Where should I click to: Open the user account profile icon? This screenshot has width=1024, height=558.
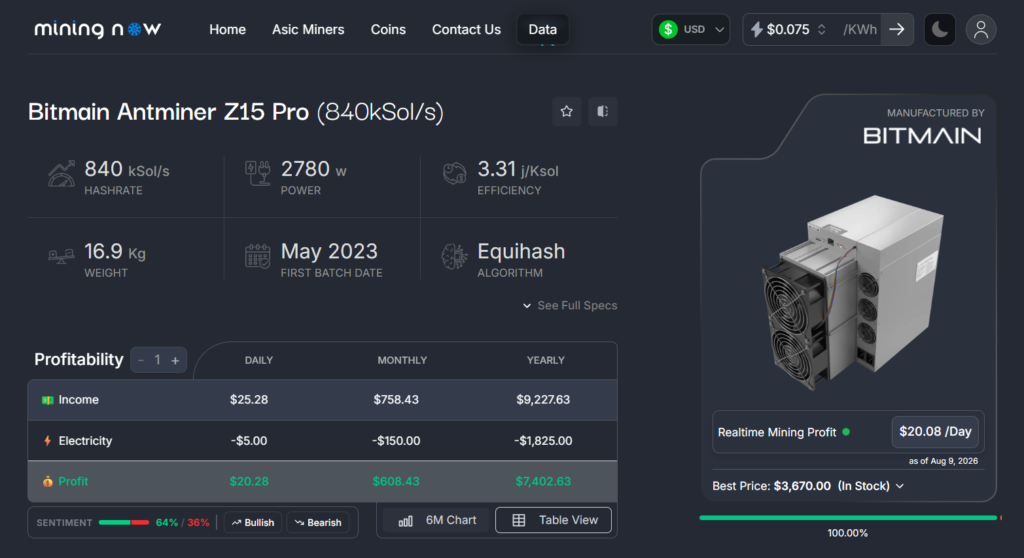coord(980,29)
